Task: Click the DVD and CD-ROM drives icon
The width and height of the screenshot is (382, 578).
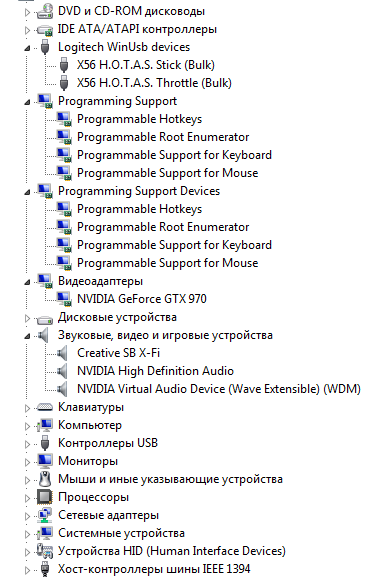Action: tap(45, 11)
